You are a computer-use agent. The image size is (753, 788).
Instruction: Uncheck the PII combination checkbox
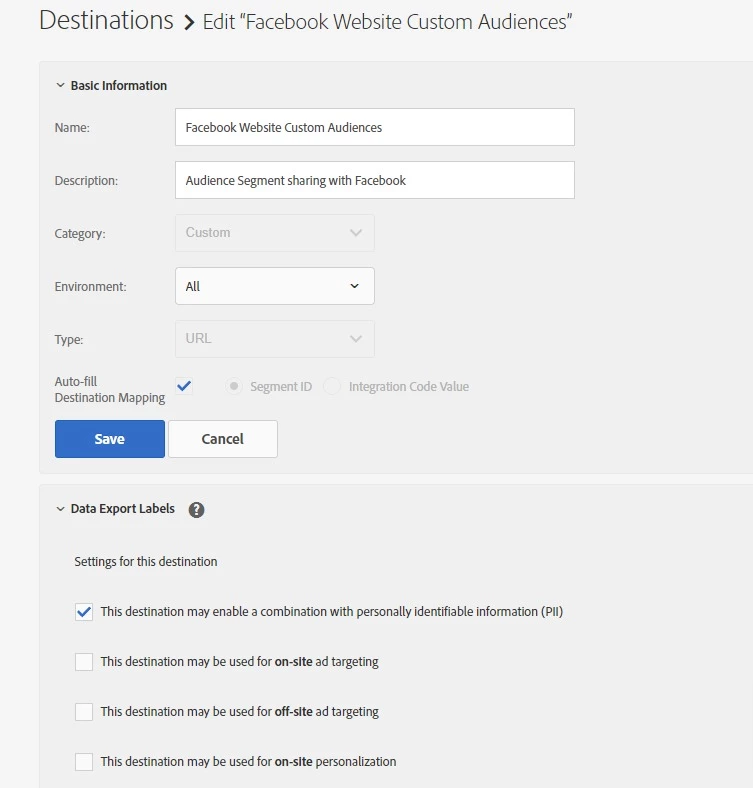(x=84, y=612)
